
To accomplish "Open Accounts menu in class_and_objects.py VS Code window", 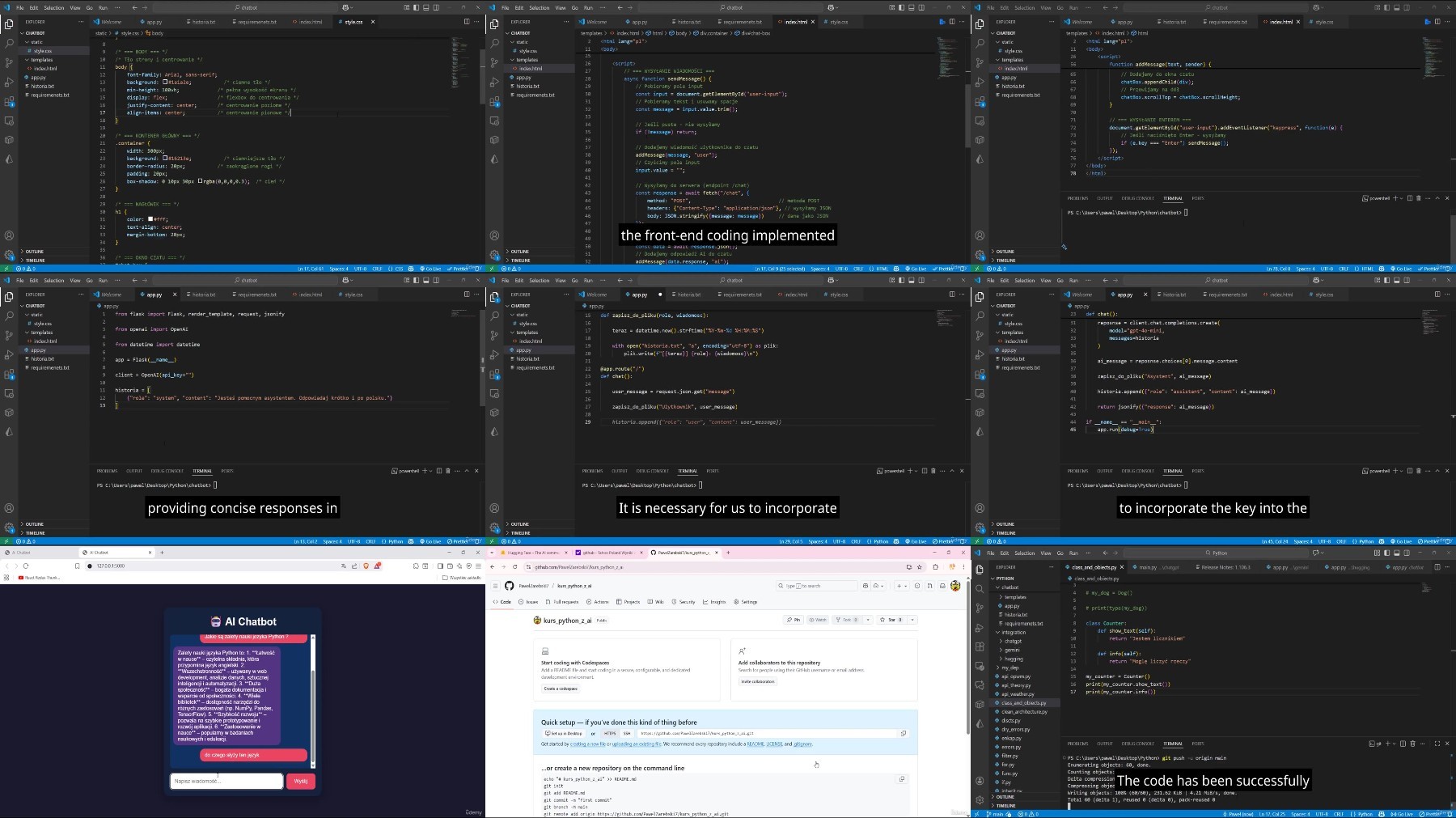I will coord(980,781).
